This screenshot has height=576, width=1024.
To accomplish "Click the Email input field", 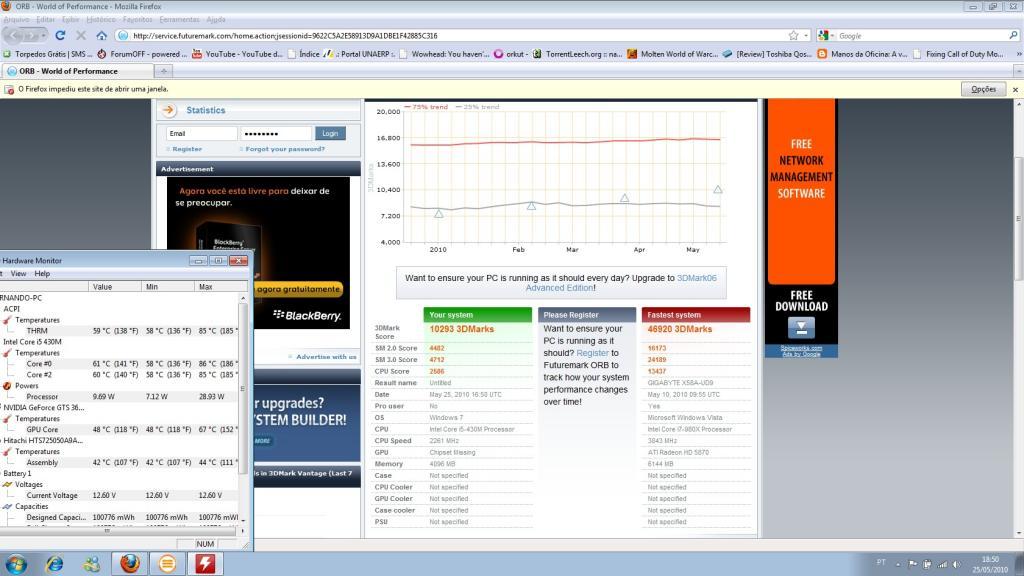I will (201, 133).
